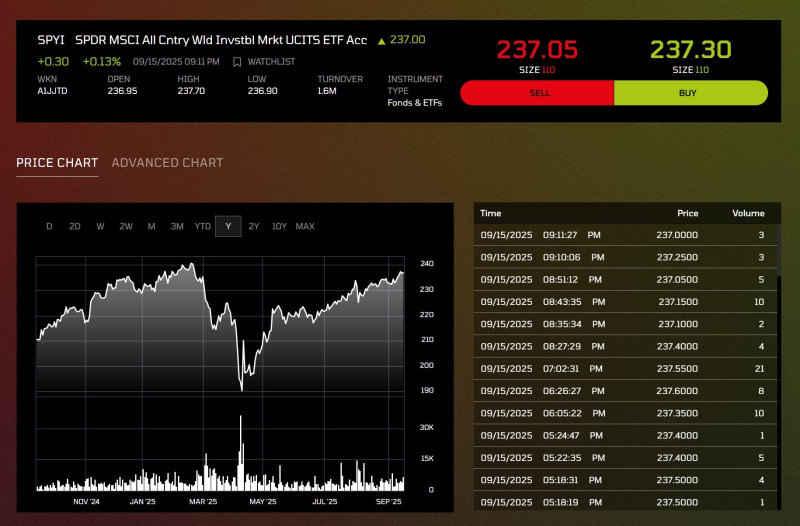Image resolution: width=800 pixels, height=526 pixels.
Task: Click the trades table scrollbar thumb
Action: (x=779, y=250)
